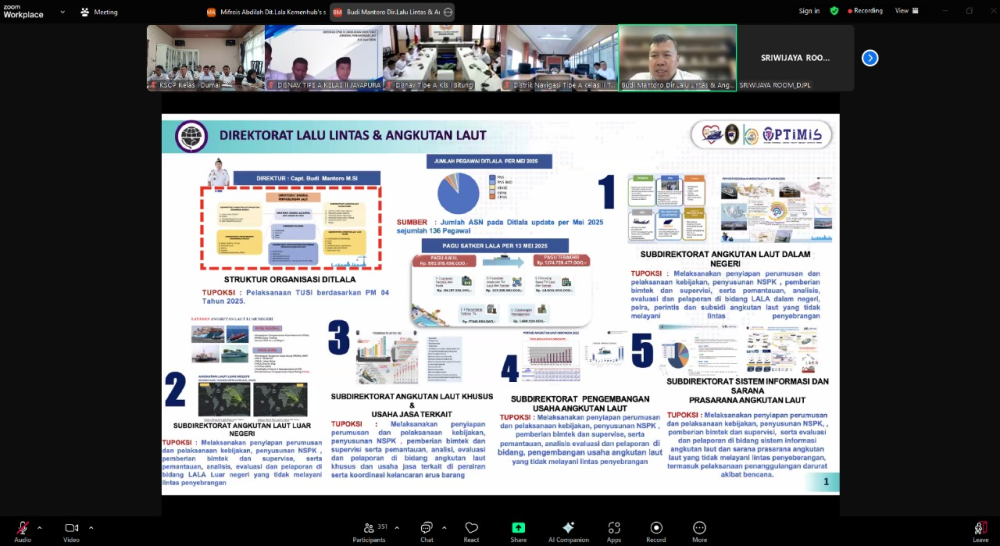Screen dimensions: 1000x546
Task: Click the OPTIMIS logo on the slide
Action: (795, 135)
